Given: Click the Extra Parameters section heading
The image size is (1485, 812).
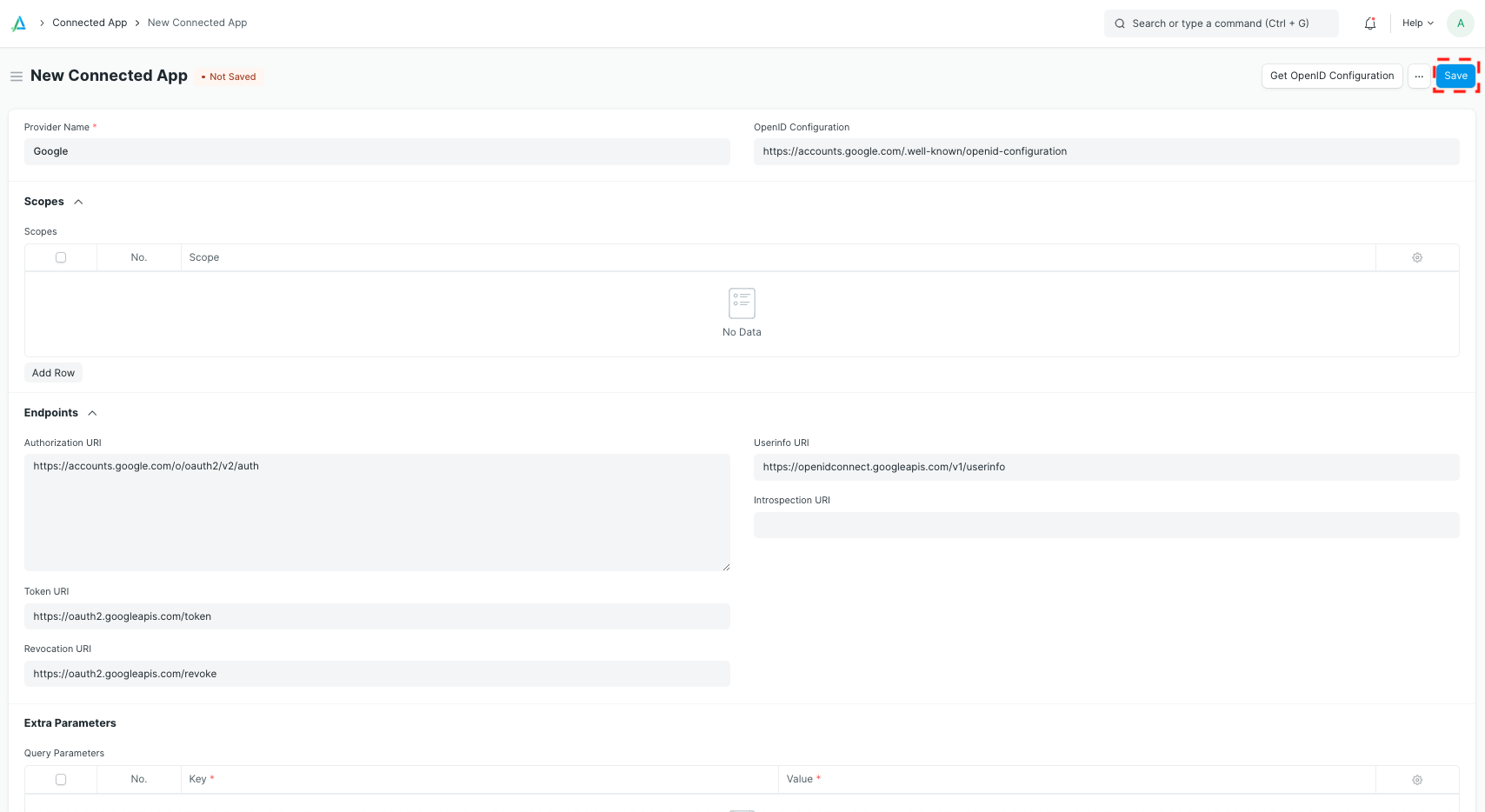Looking at the screenshot, I should [70, 723].
